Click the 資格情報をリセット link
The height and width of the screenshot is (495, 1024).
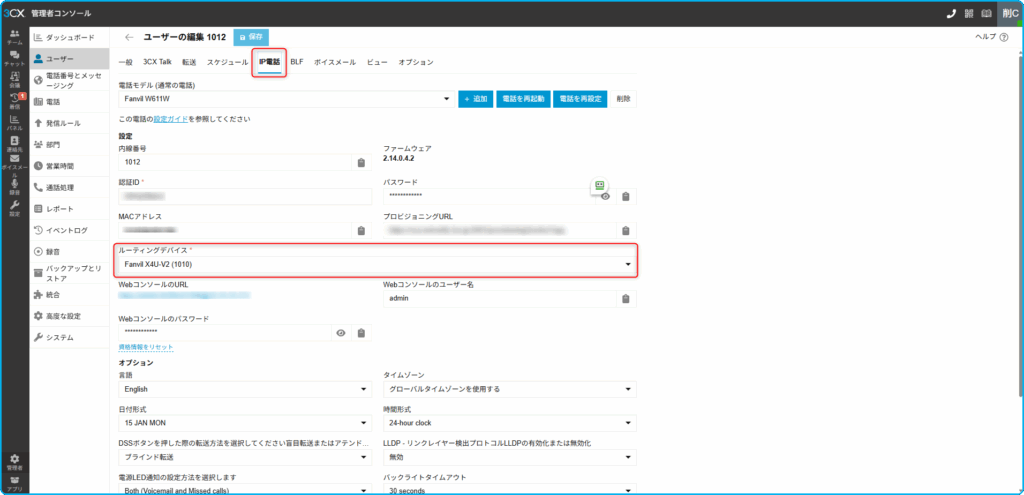pos(146,347)
